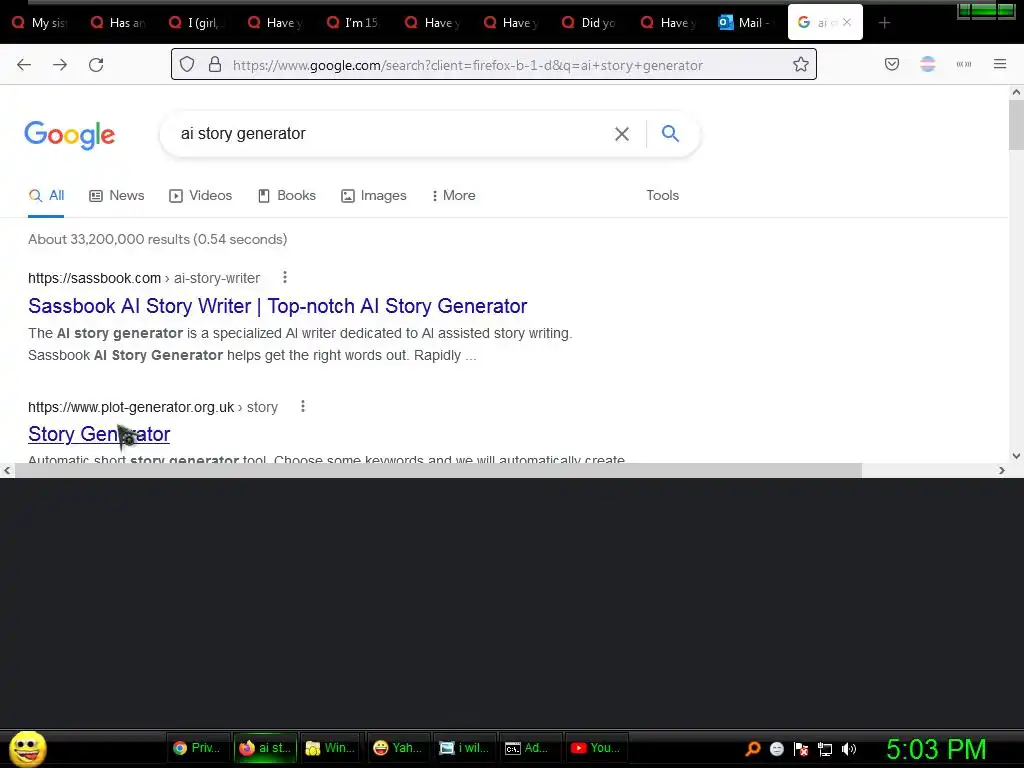Viewport: 1024px width, 768px height.
Task: Click the horizontal scrollbar left arrow
Action: point(7,470)
